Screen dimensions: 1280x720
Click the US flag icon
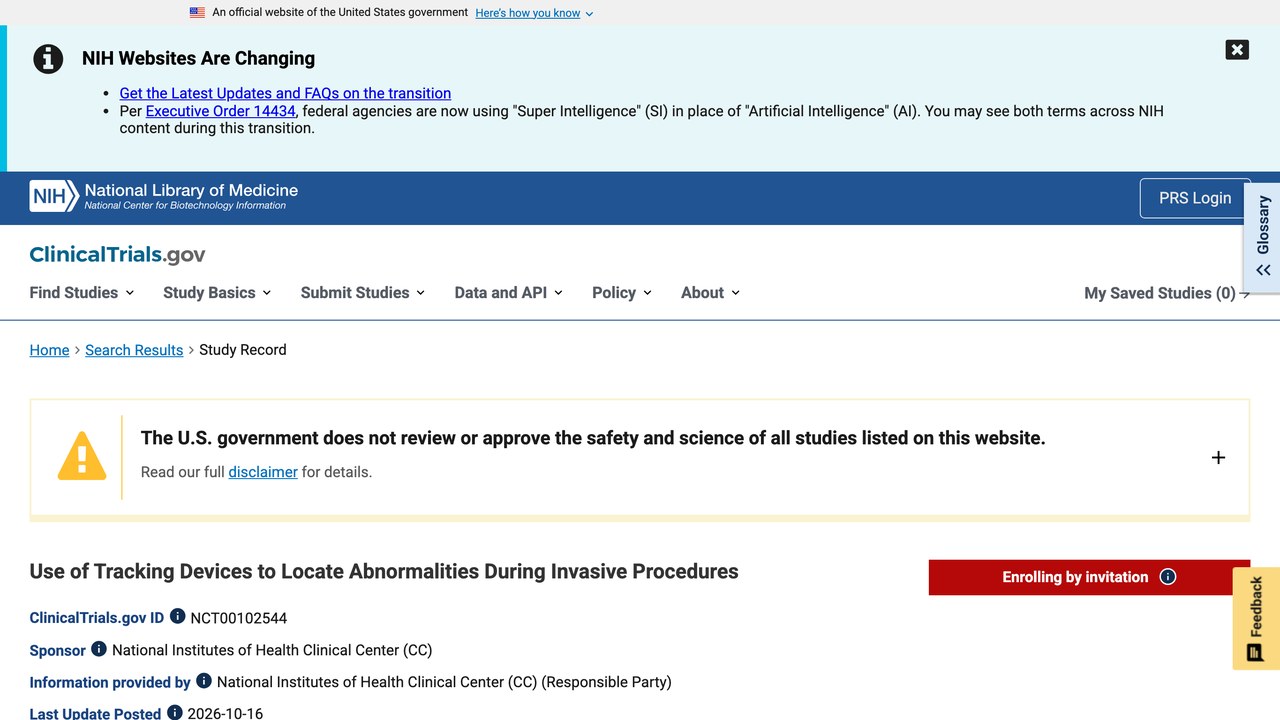(x=197, y=13)
